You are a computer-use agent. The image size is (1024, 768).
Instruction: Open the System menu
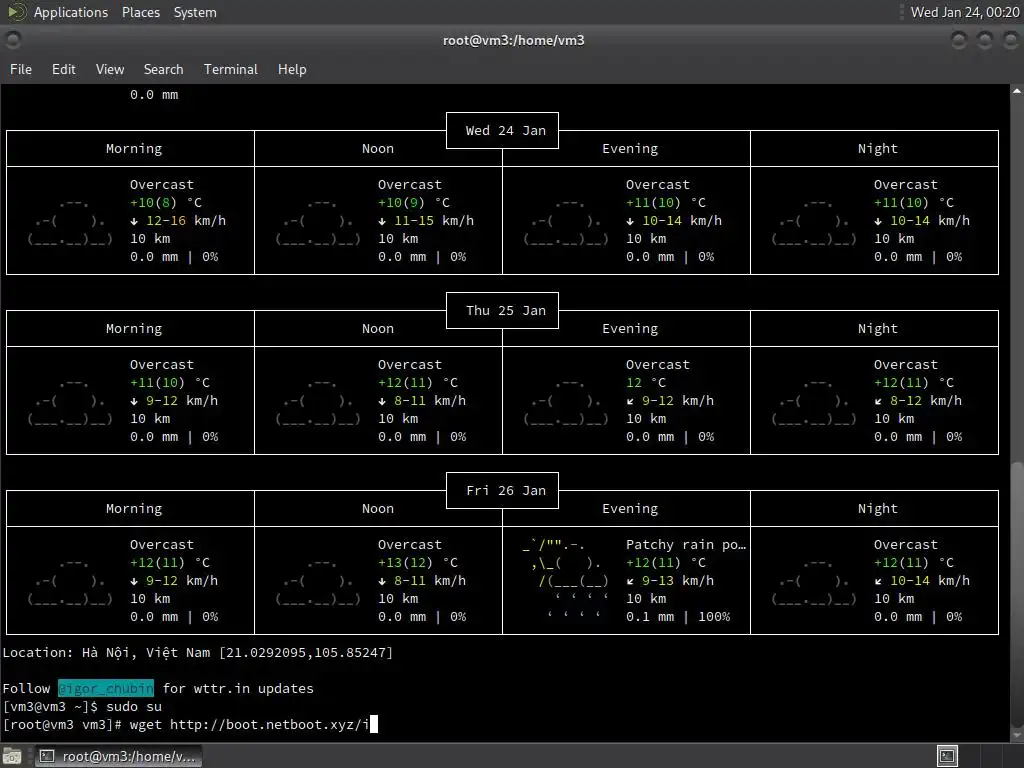pyautogui.click(x=195, y=12)
